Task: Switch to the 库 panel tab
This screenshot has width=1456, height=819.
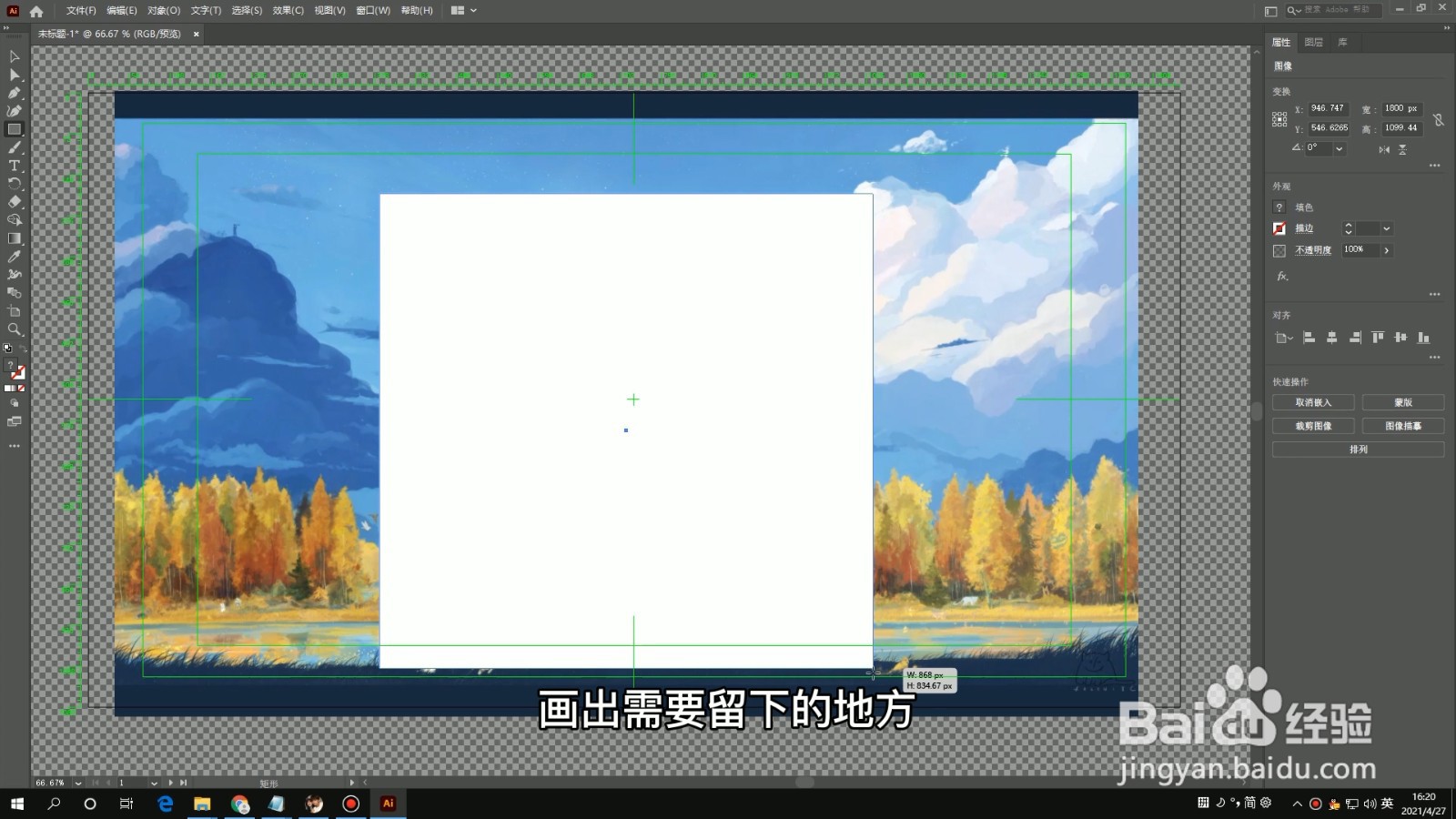Action: click(1342, 42)
